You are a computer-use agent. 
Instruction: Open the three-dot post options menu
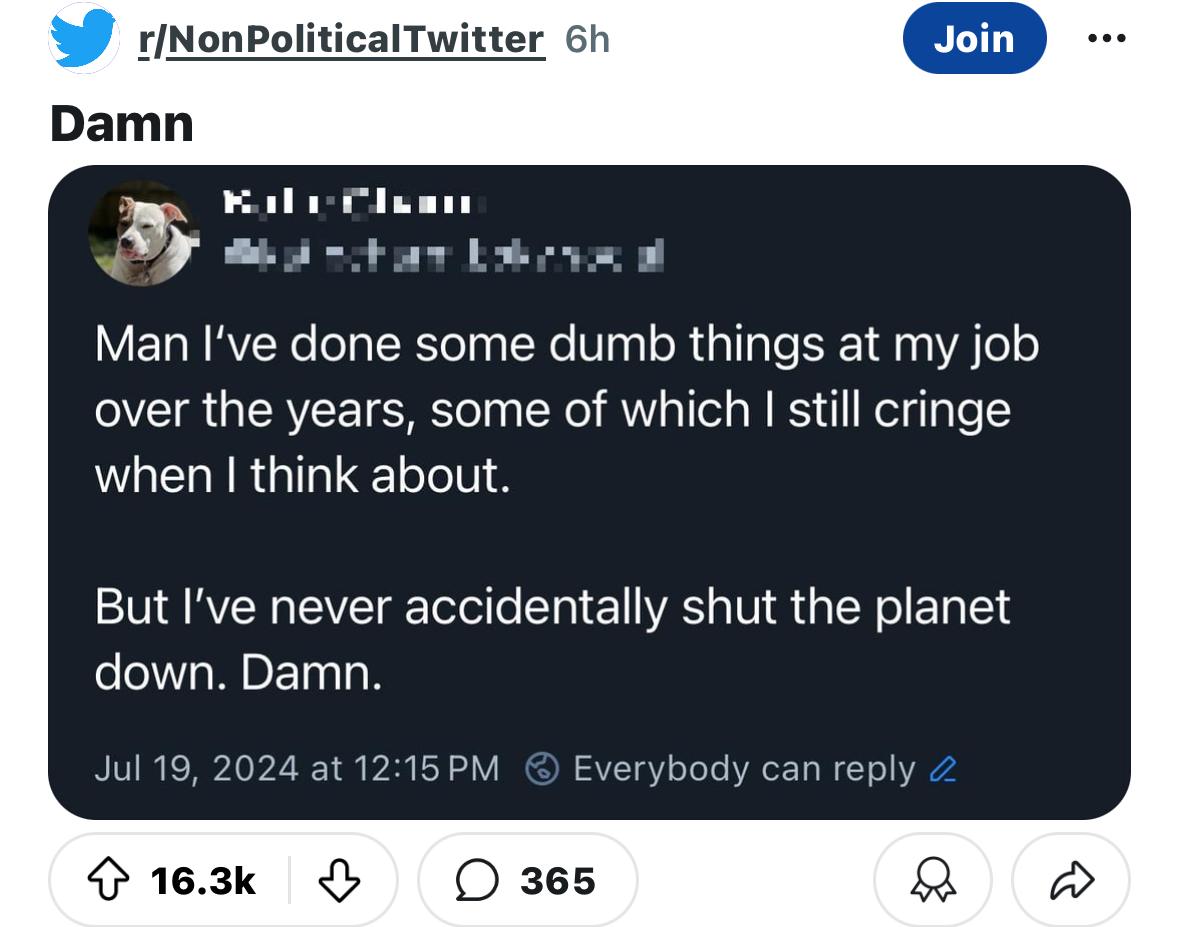[1107, 38]
